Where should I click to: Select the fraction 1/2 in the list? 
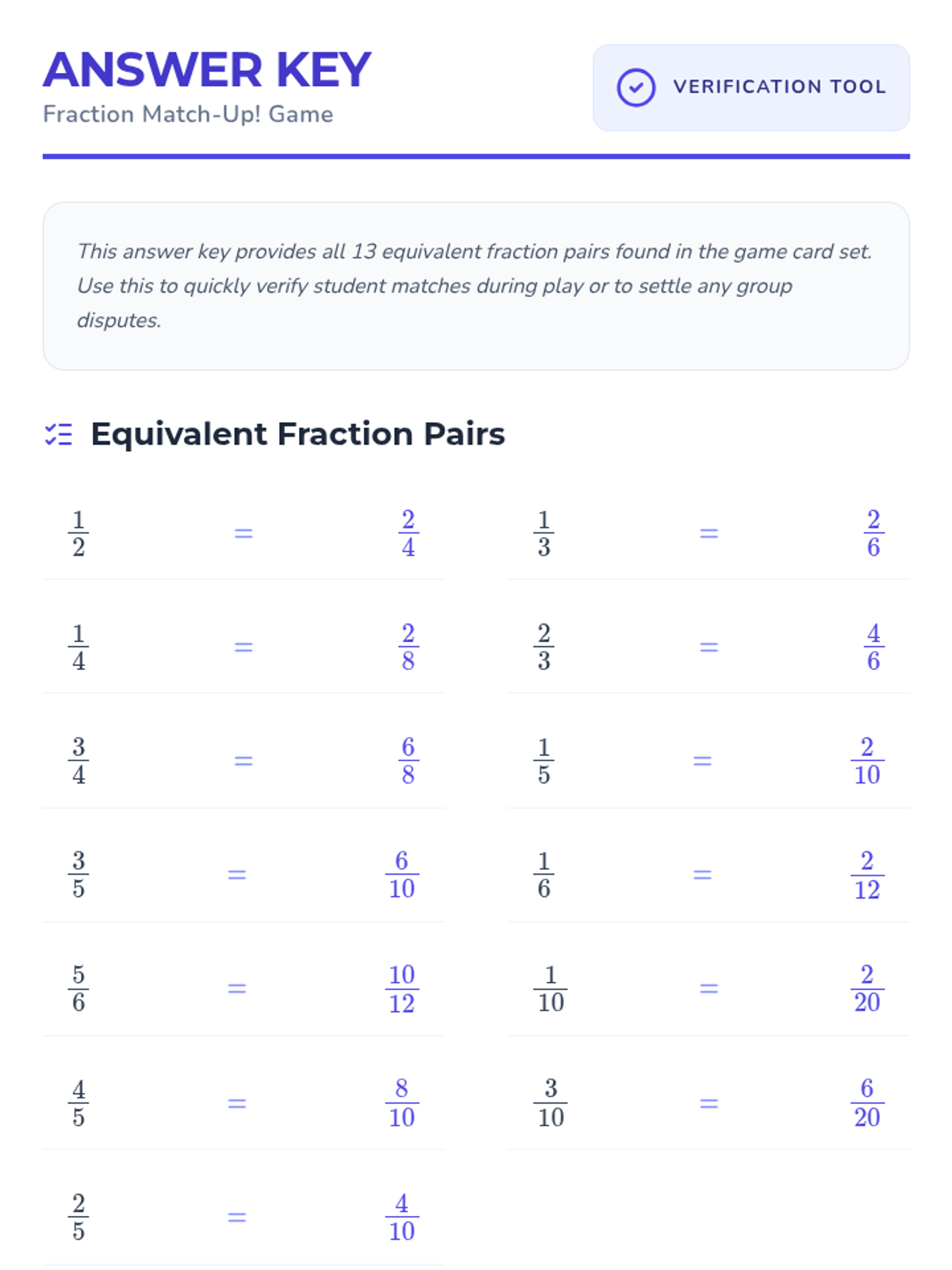pos(79,533)
